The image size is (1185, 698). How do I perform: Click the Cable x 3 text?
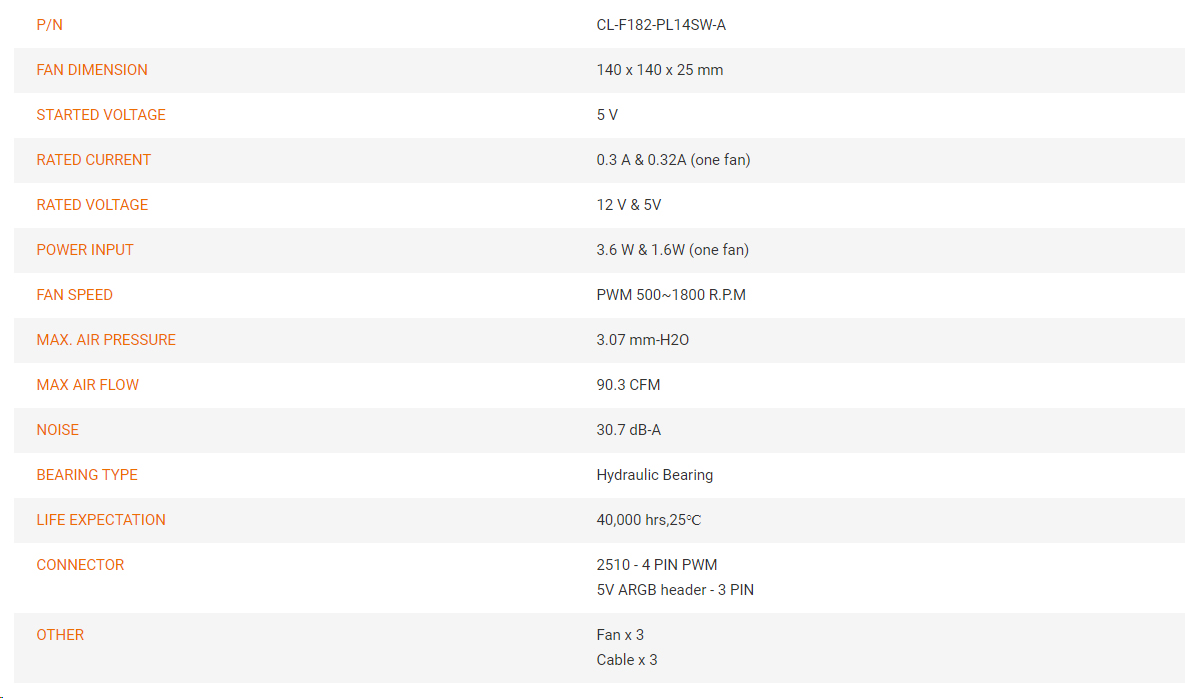(x=627, y=660)
